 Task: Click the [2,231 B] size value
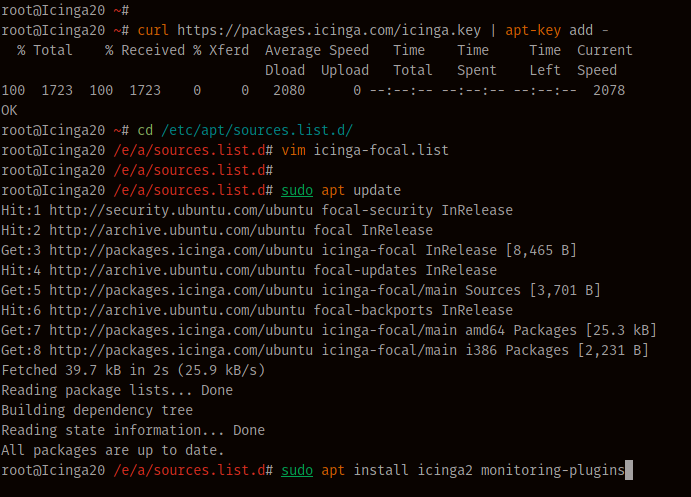613,350
